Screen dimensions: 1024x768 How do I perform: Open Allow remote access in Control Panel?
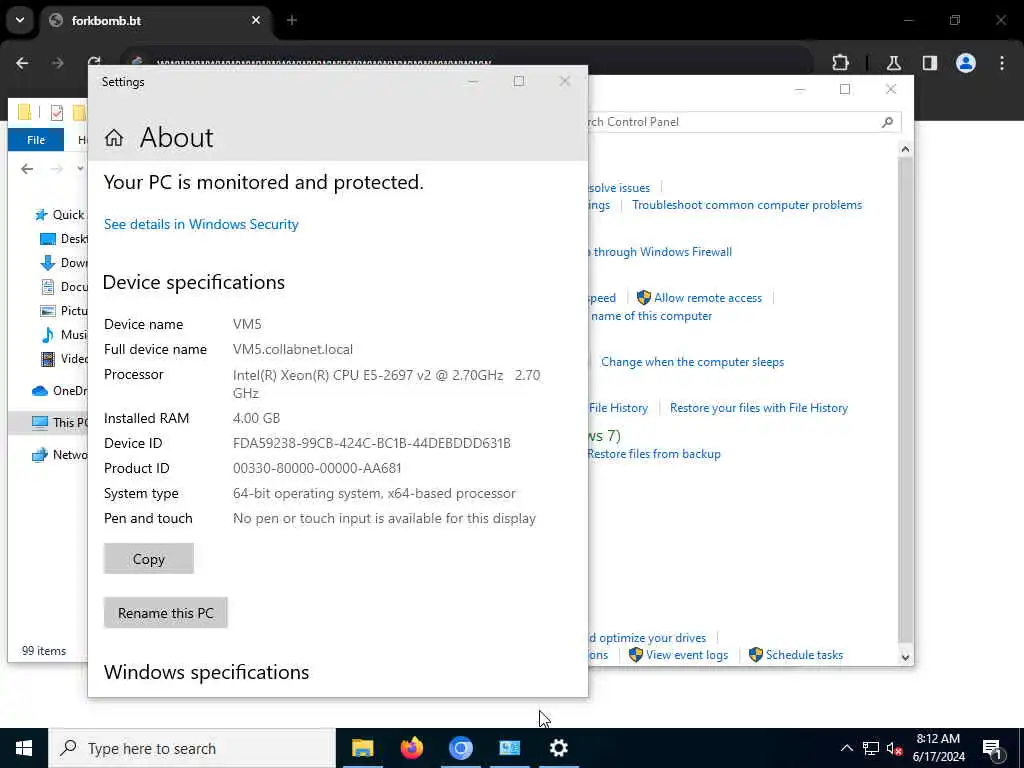(708, 298)
